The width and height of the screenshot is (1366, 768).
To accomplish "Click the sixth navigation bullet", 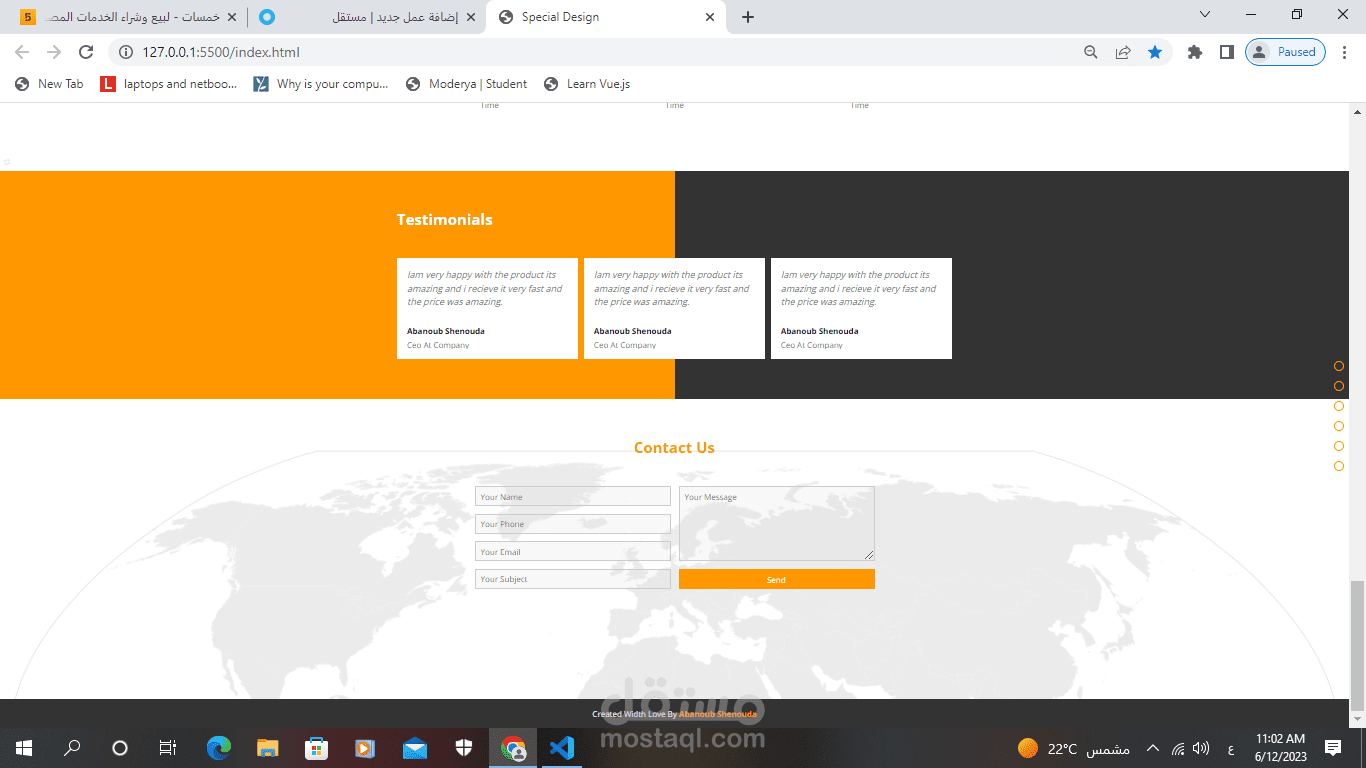I will pos(1339,466).
